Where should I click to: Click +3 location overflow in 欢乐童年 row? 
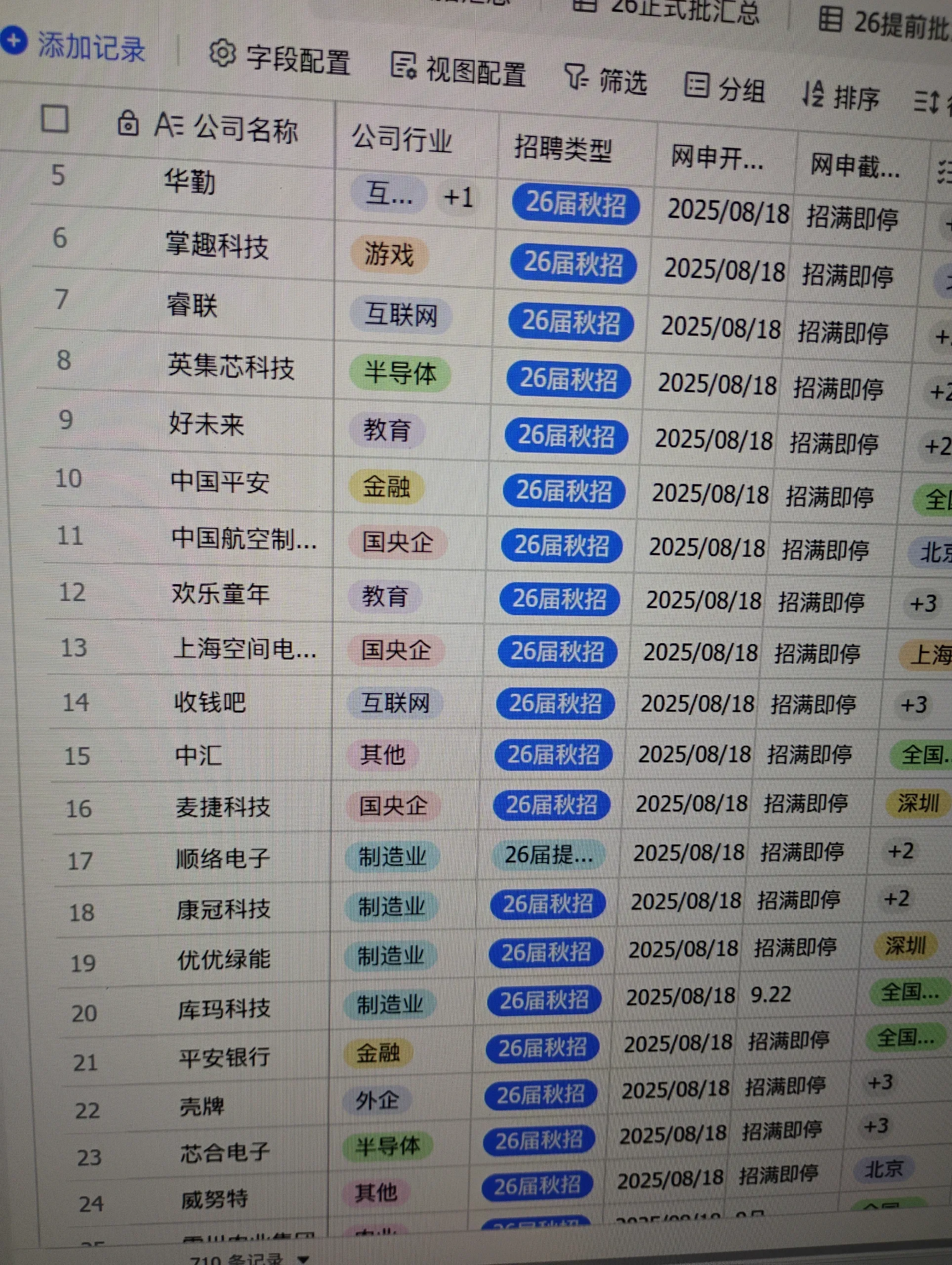click(923, 603)
